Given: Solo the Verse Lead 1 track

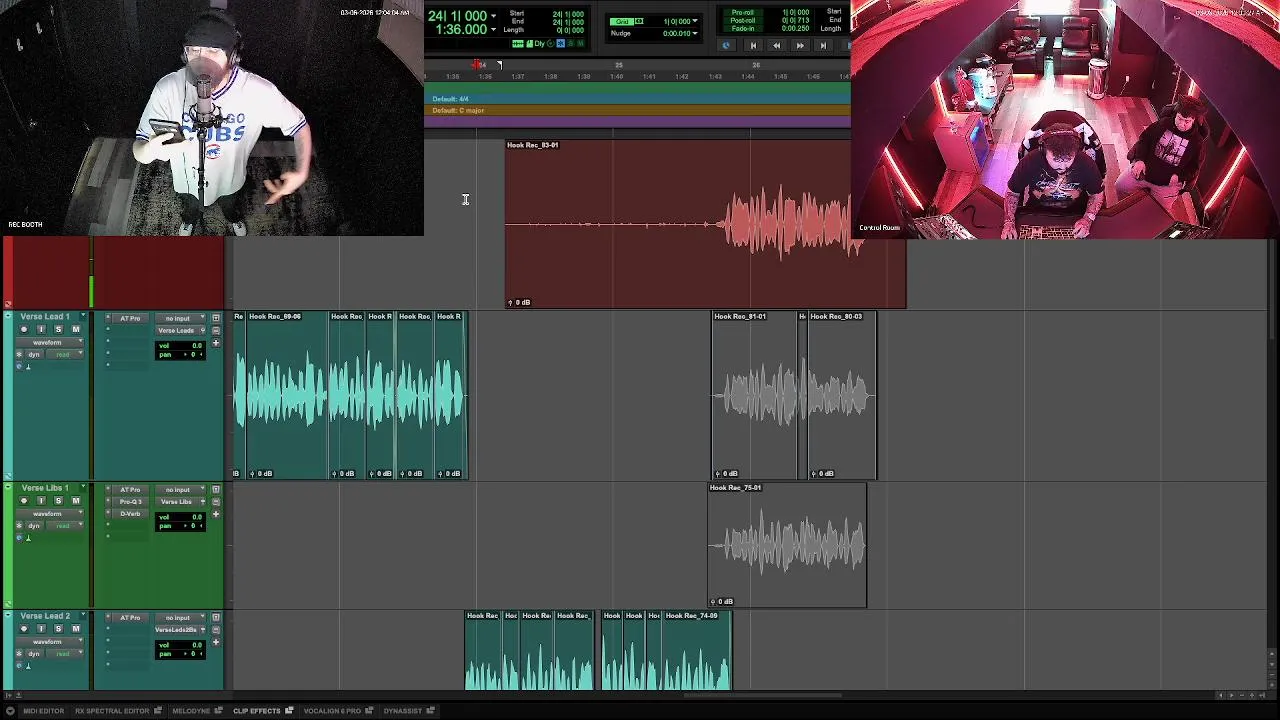Looking at the screenshot, I should pyautogui.click(x=58, y=329).
